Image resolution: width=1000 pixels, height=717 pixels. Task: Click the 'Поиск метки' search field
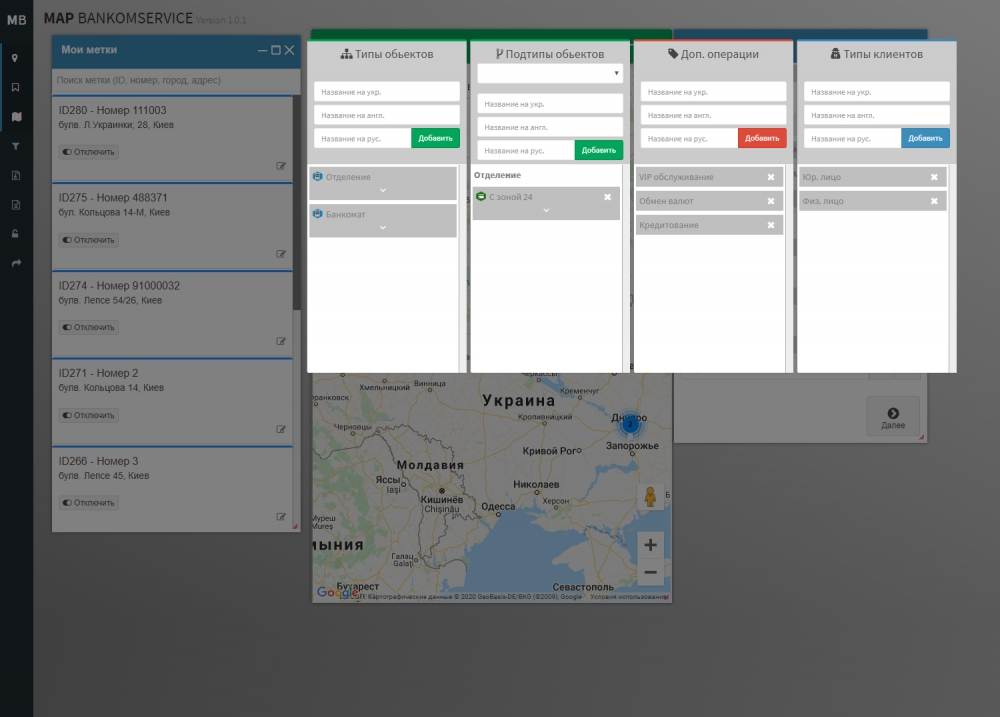(175, 80)
